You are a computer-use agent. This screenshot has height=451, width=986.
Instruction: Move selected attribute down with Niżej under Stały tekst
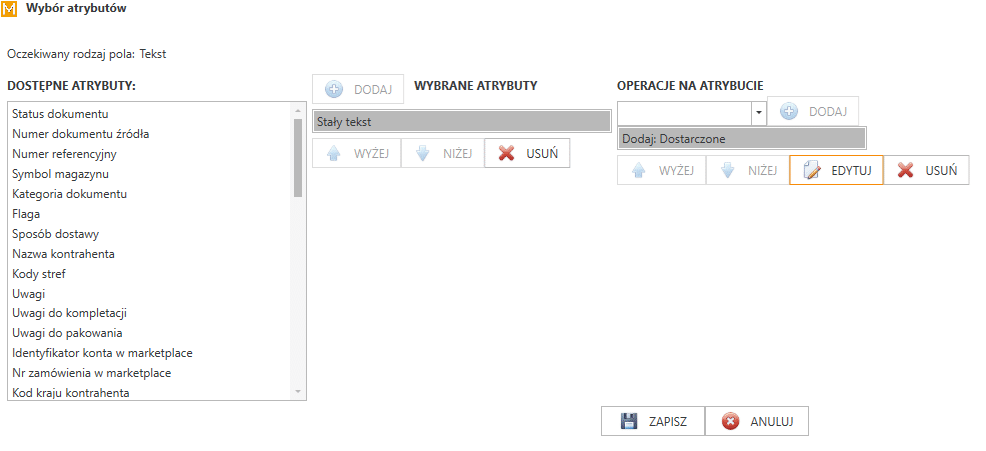tap(442, 153)
